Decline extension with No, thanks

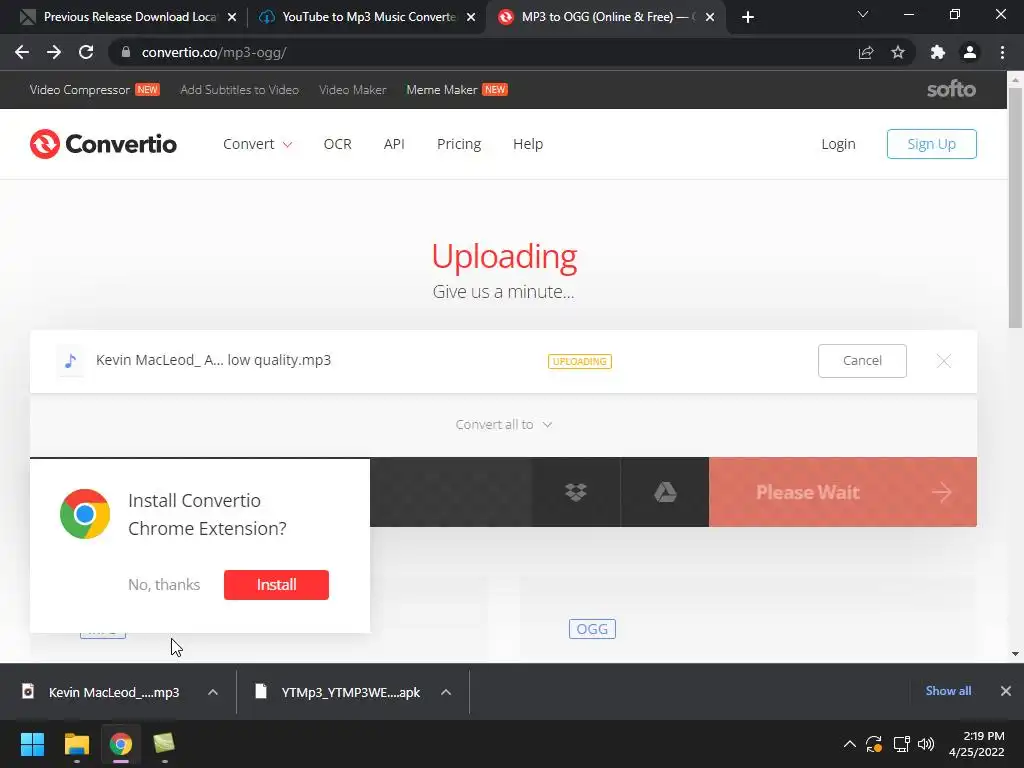point(164,584)
